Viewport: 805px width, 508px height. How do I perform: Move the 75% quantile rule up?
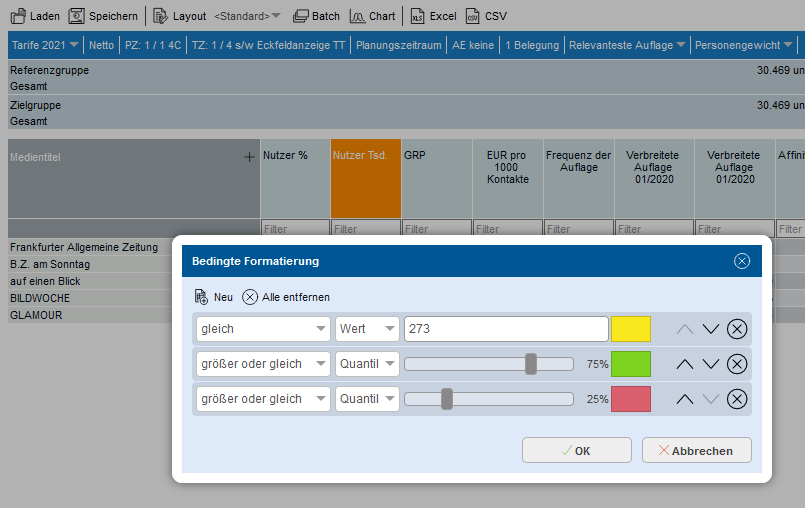tap(685, 364)
